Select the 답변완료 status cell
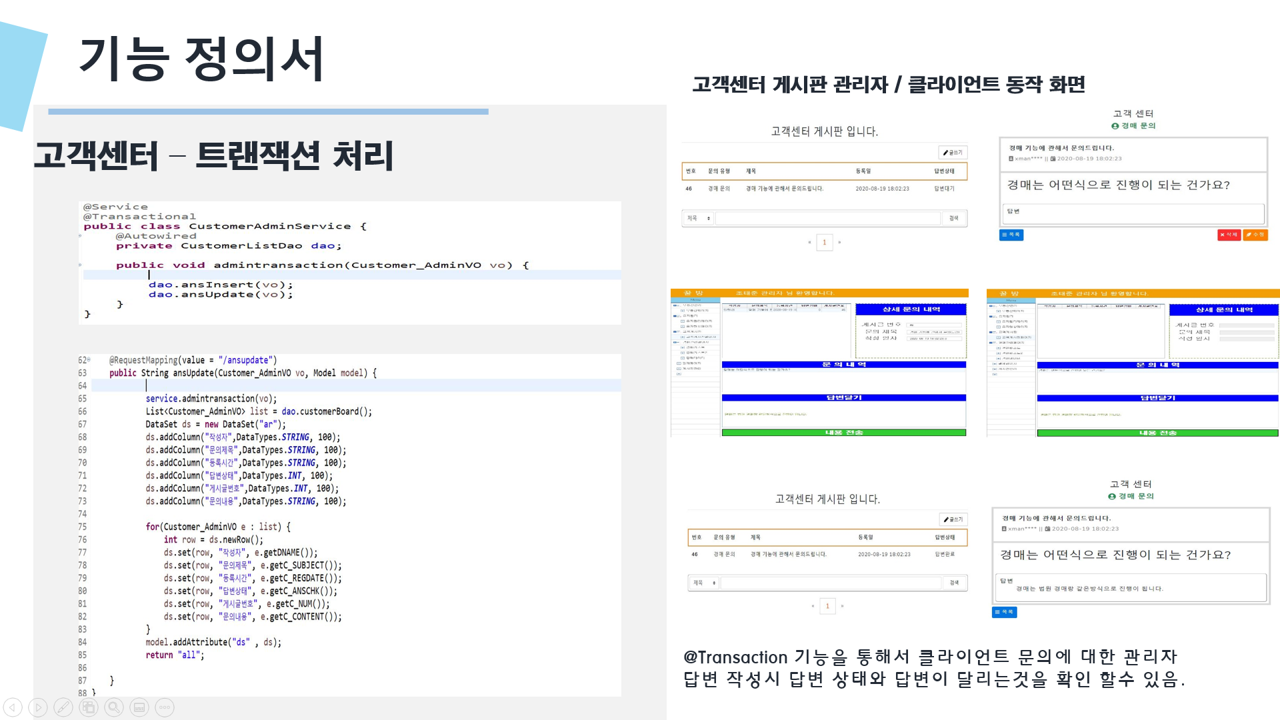Image resolution: width=1280 pixels, height=720 pixels. pyautogui.click(x=944, y=554)
